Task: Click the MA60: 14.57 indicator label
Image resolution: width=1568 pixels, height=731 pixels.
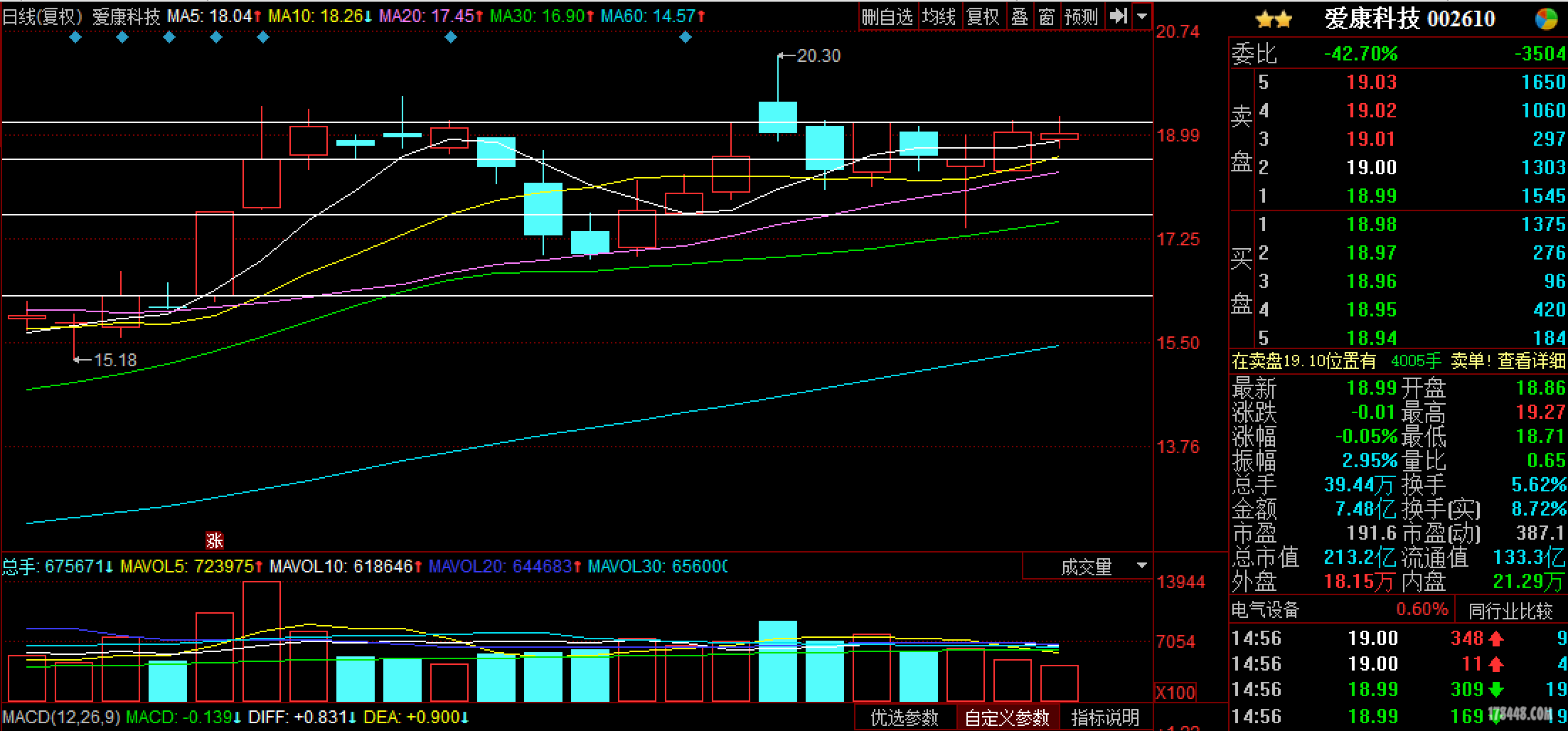Action: click(653, 16)
